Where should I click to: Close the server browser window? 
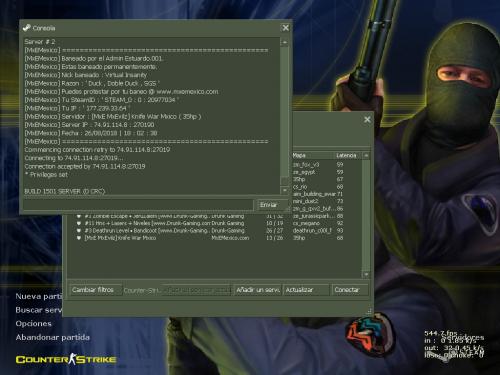[x=367, y=119]
